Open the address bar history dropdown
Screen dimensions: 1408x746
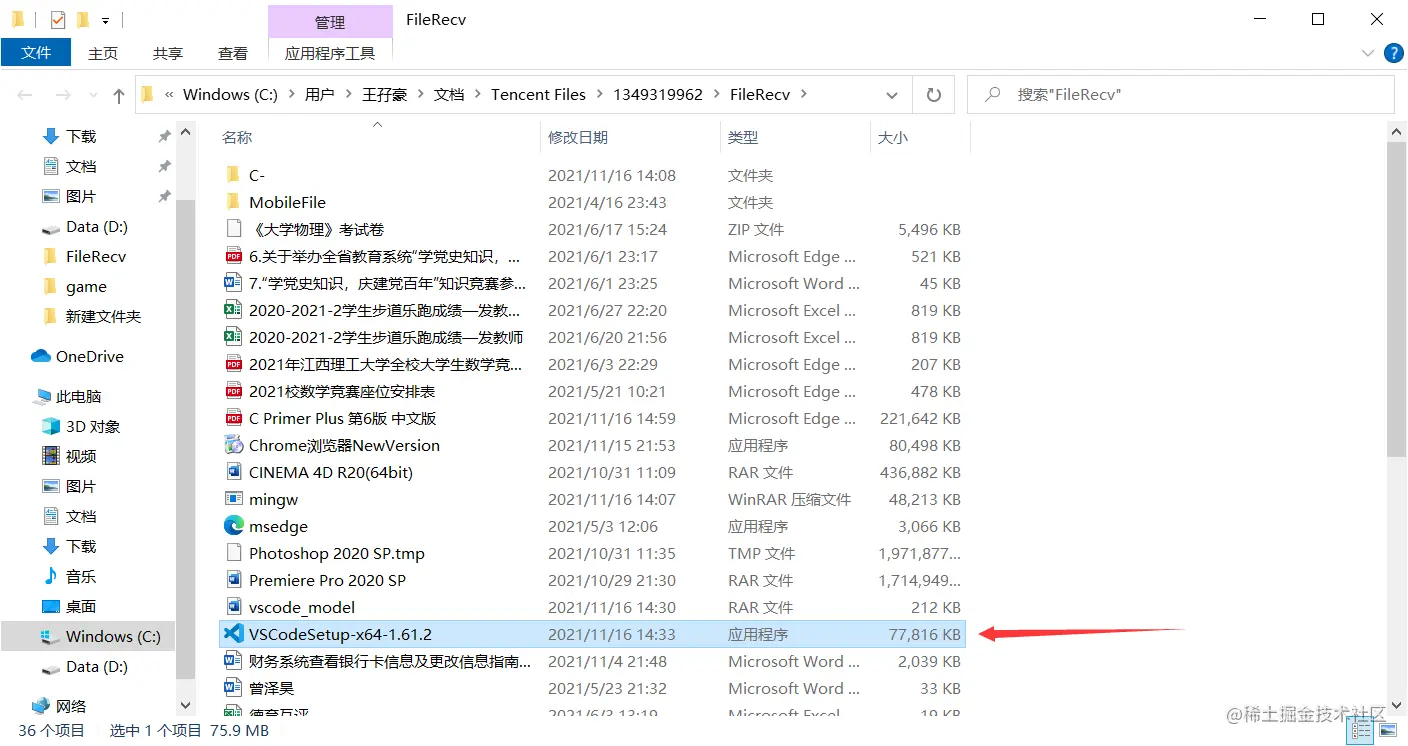tap(892, 95)
